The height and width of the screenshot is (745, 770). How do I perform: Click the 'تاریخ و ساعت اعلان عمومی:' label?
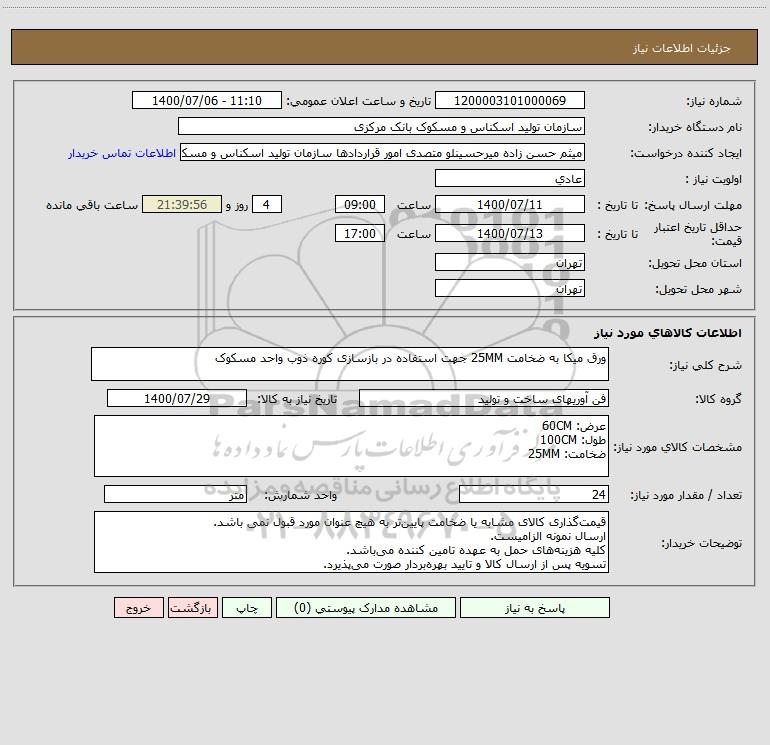click(358, 102)
